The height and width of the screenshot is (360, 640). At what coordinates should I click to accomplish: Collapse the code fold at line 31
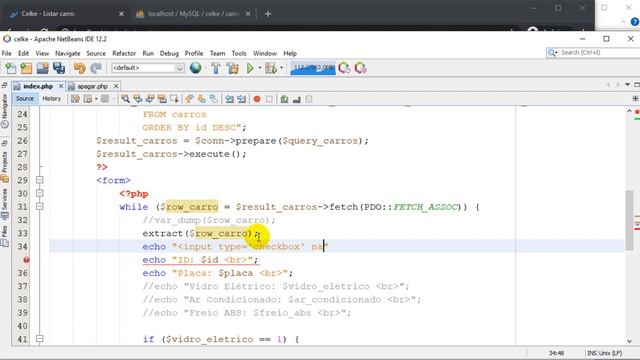(x=40, y=207)
